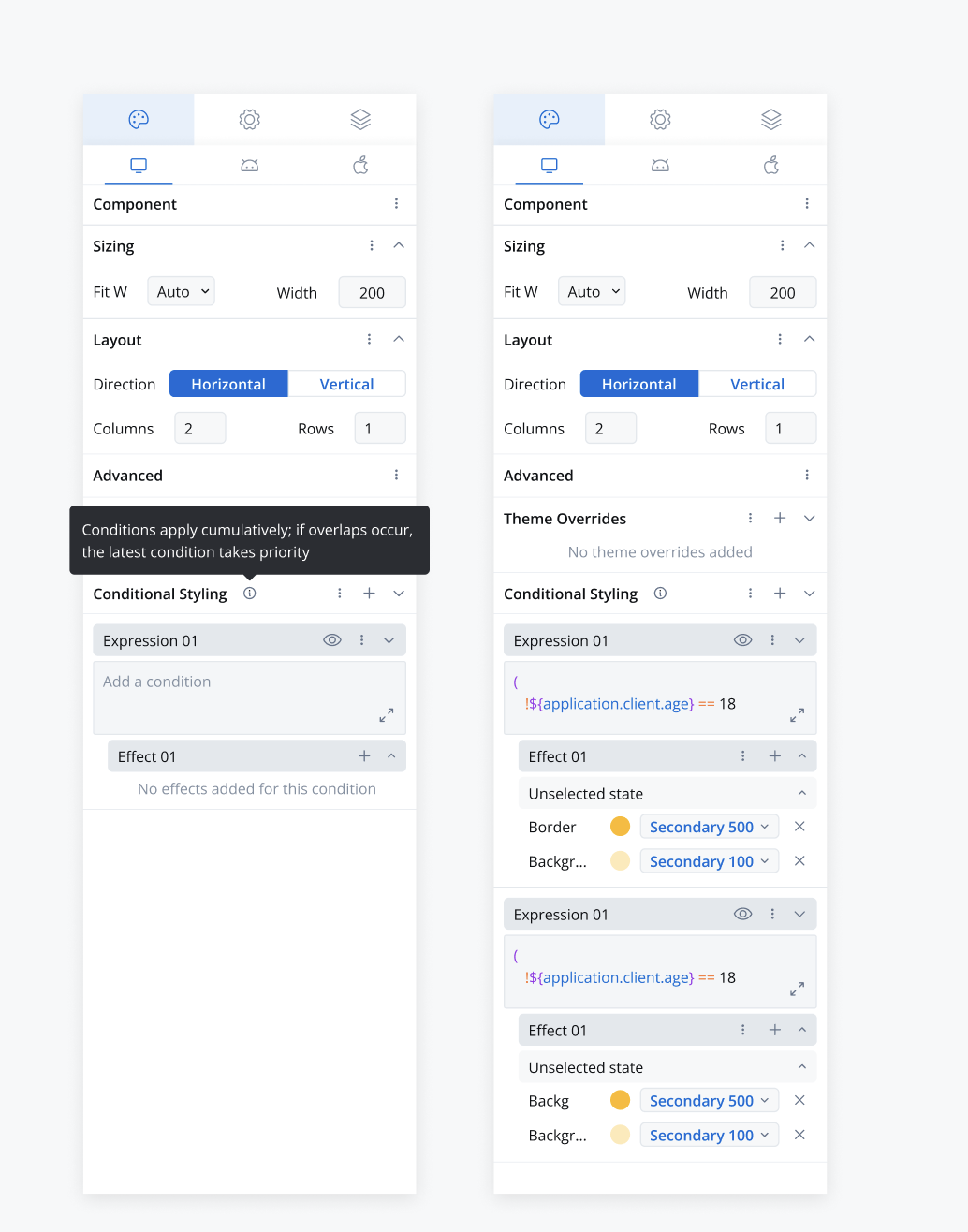Open Fit W Auto dropdown in left panel
The image size is (968, 1232).
click(x=181, y=292)
